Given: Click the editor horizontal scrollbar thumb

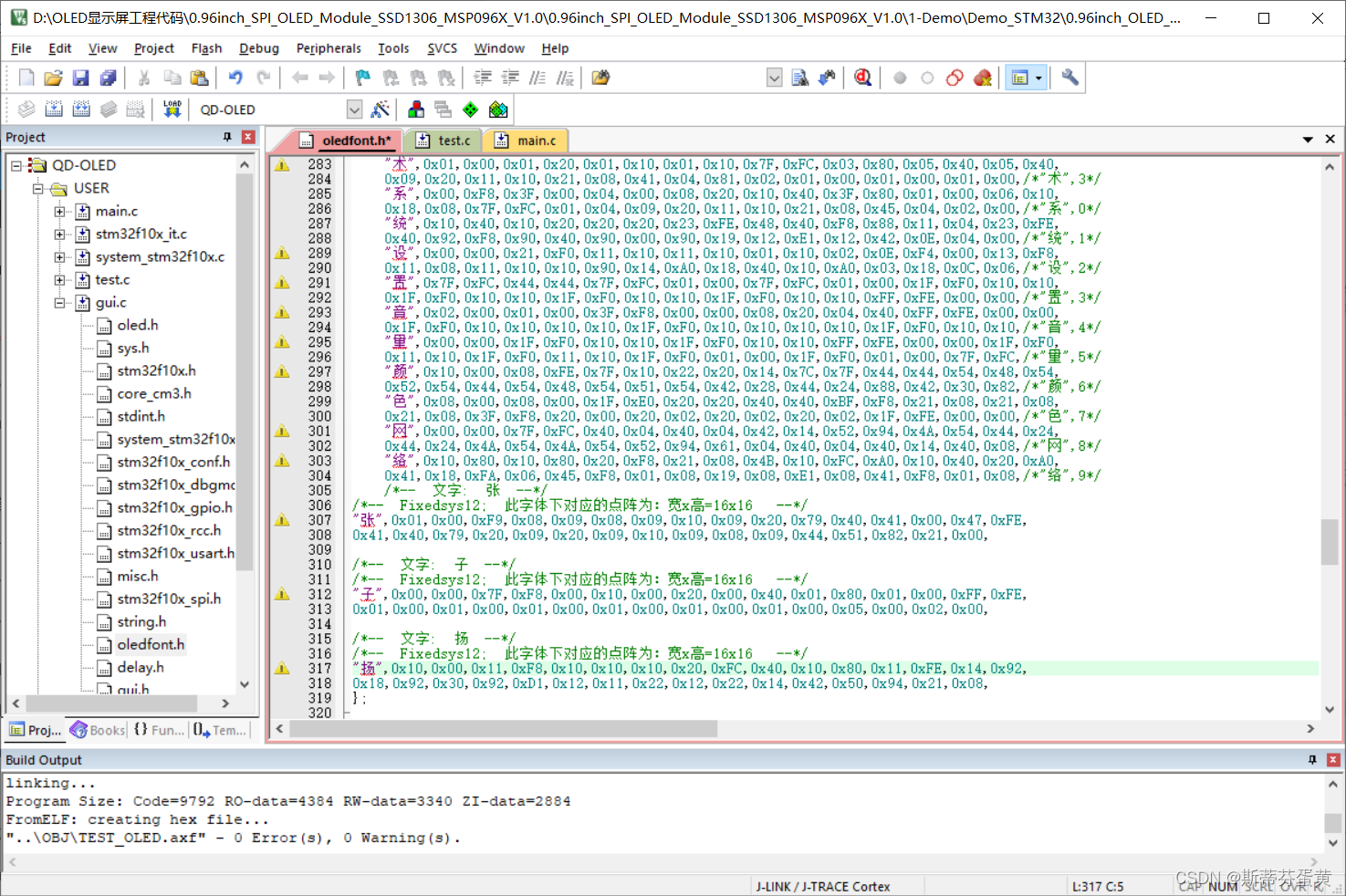Looking at the screenshot, I should point(504,729).
